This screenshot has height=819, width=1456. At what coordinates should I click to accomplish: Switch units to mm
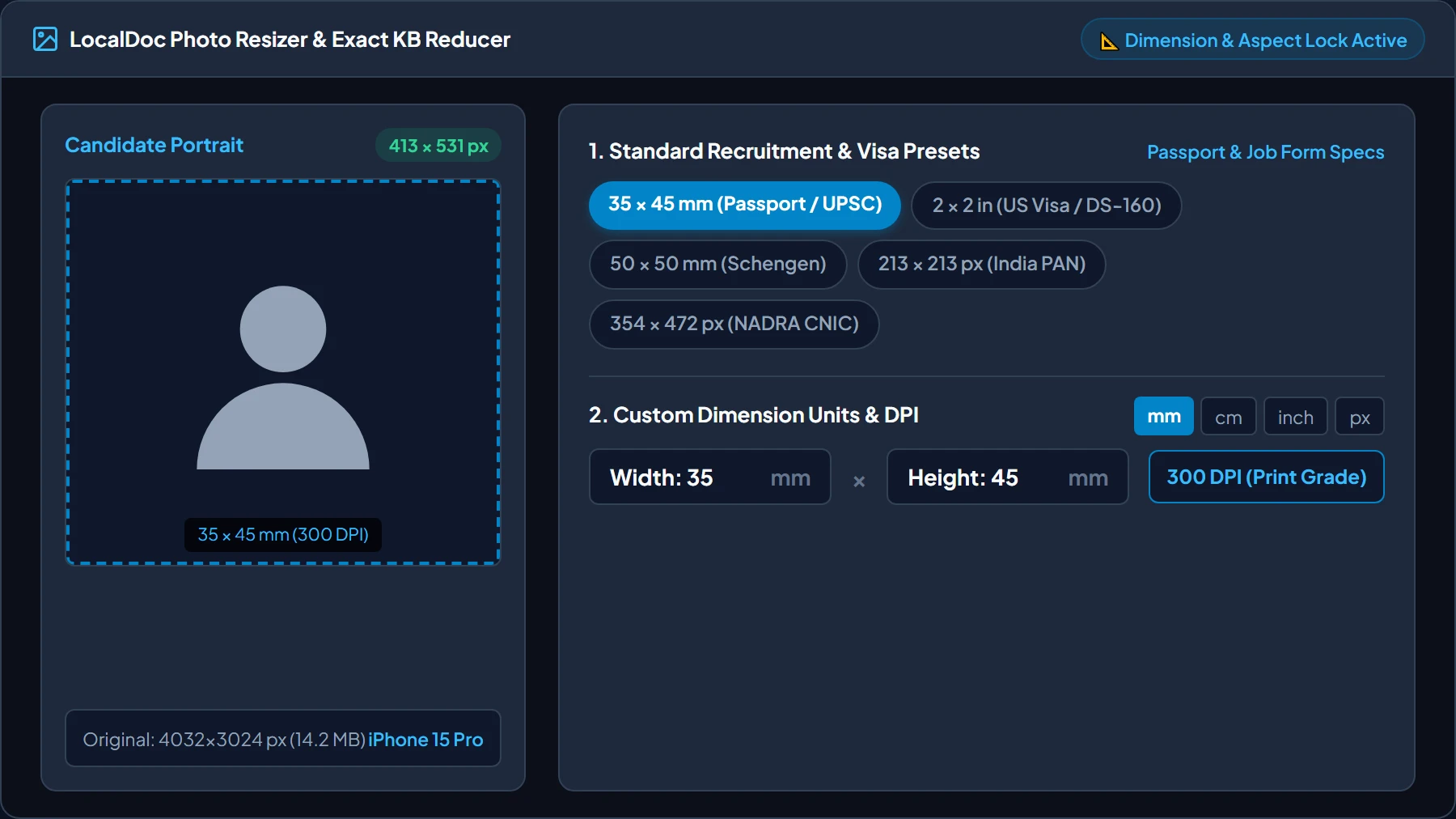coord(1164,416)
